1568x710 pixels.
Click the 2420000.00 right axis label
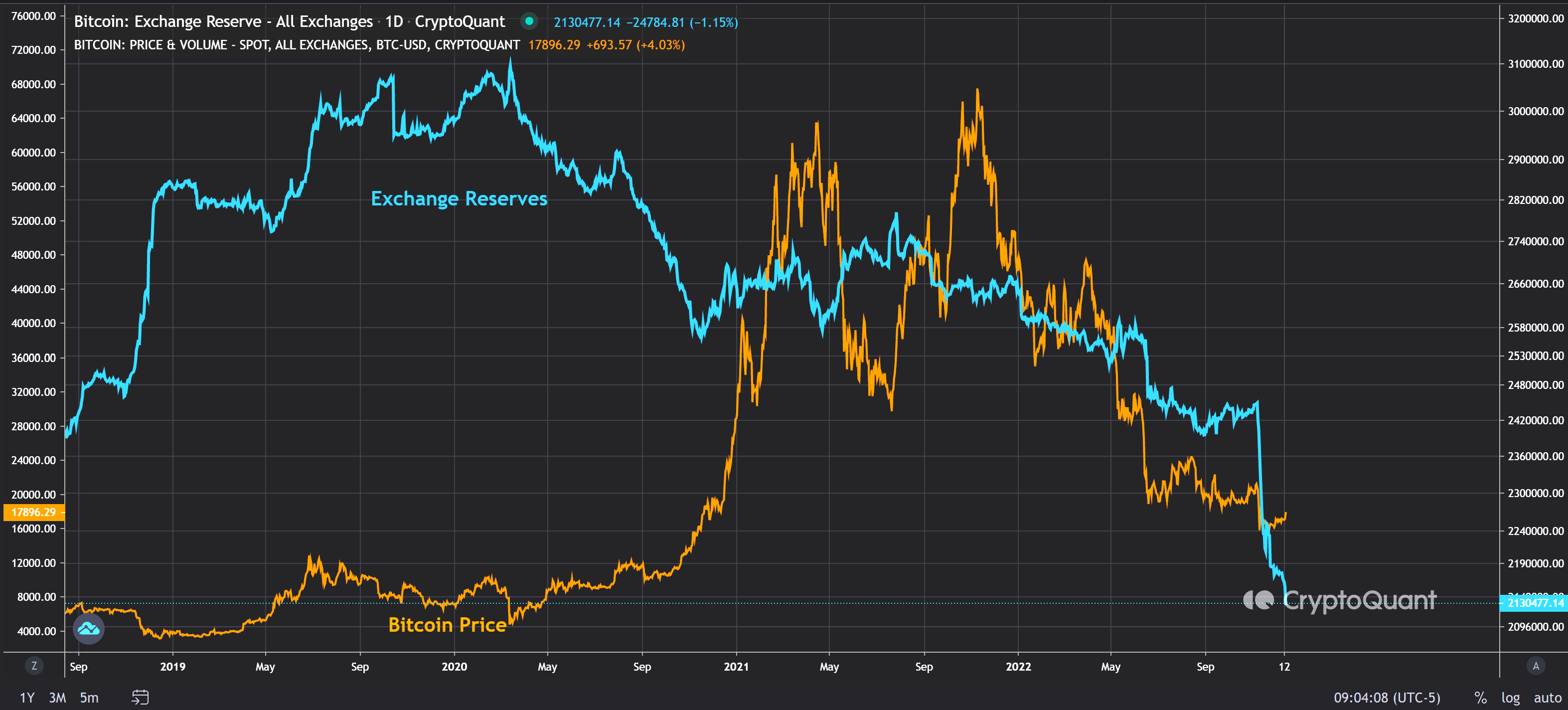coord(1535,420)
